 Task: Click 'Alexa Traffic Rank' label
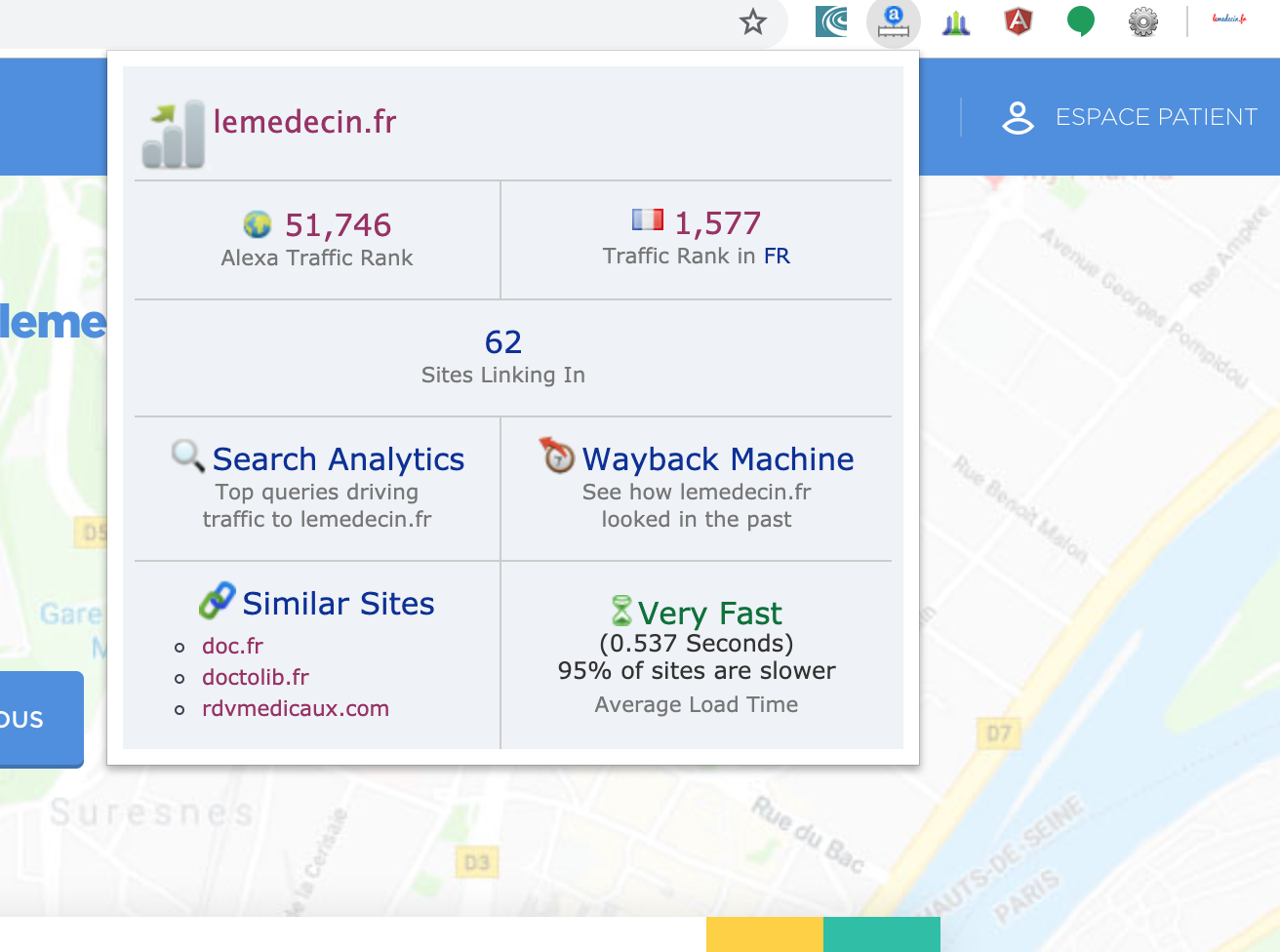click(317, 258)
